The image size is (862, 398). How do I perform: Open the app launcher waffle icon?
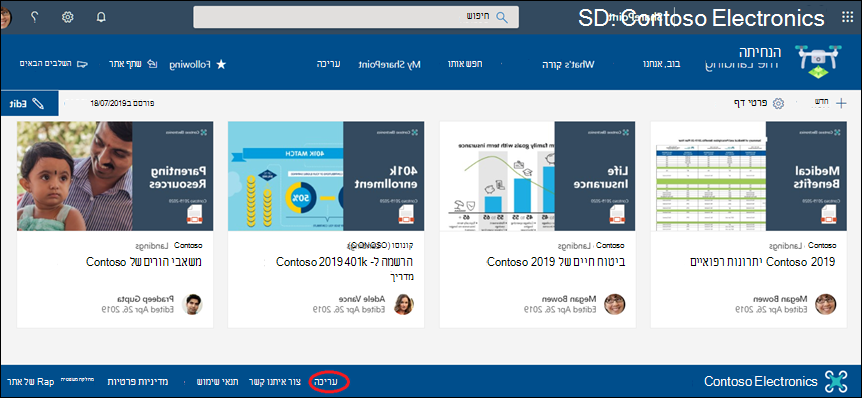coord(848,17)
